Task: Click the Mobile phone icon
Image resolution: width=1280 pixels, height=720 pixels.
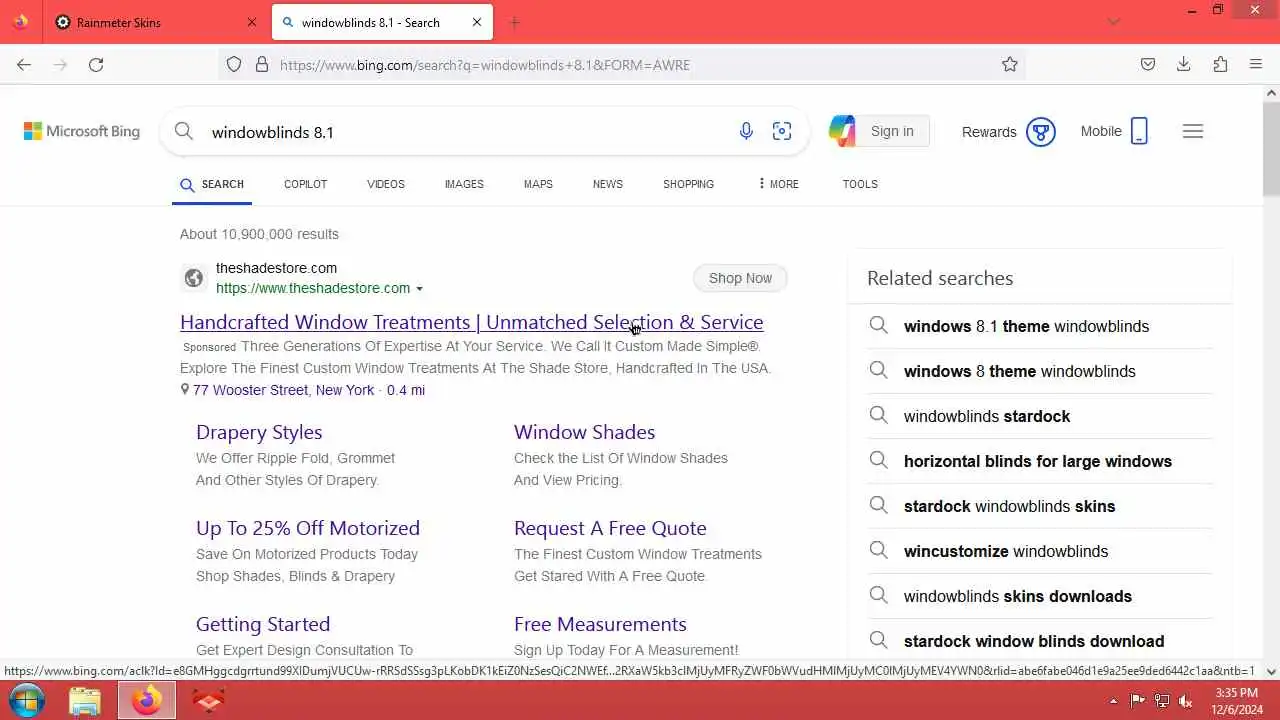Action: (1139, 131)
